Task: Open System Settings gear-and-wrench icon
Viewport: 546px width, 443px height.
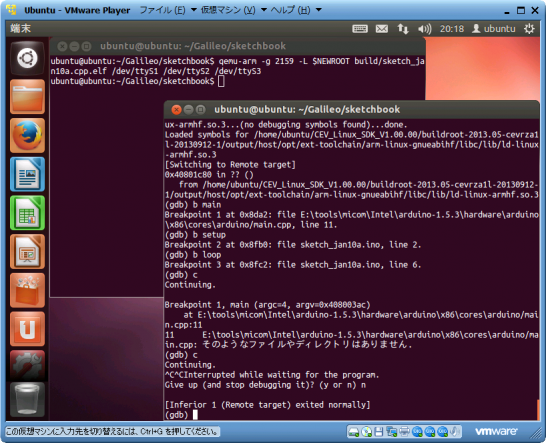Action: point(27,365)
